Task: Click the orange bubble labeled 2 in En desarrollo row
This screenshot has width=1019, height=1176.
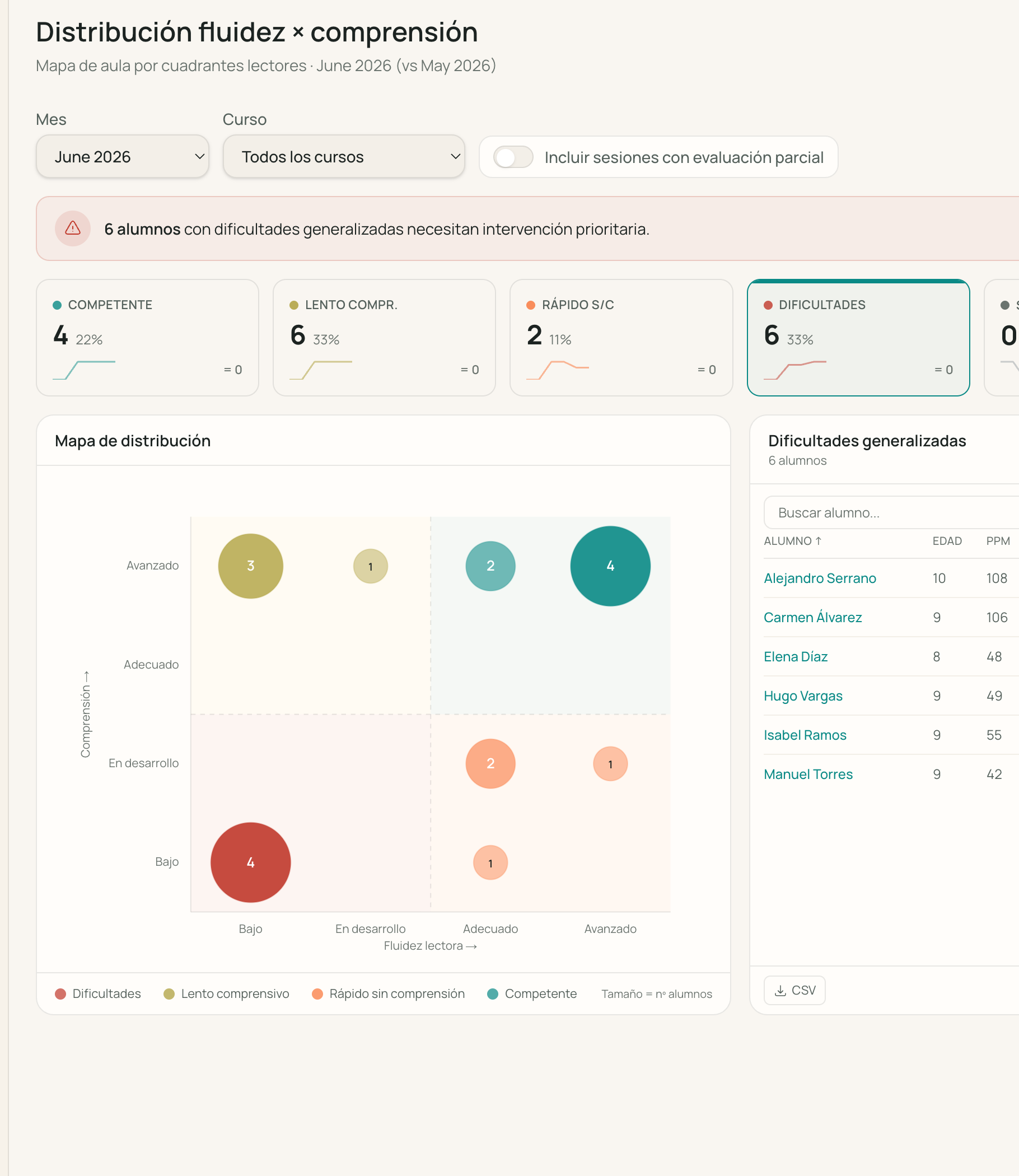Action: (490, 763)
